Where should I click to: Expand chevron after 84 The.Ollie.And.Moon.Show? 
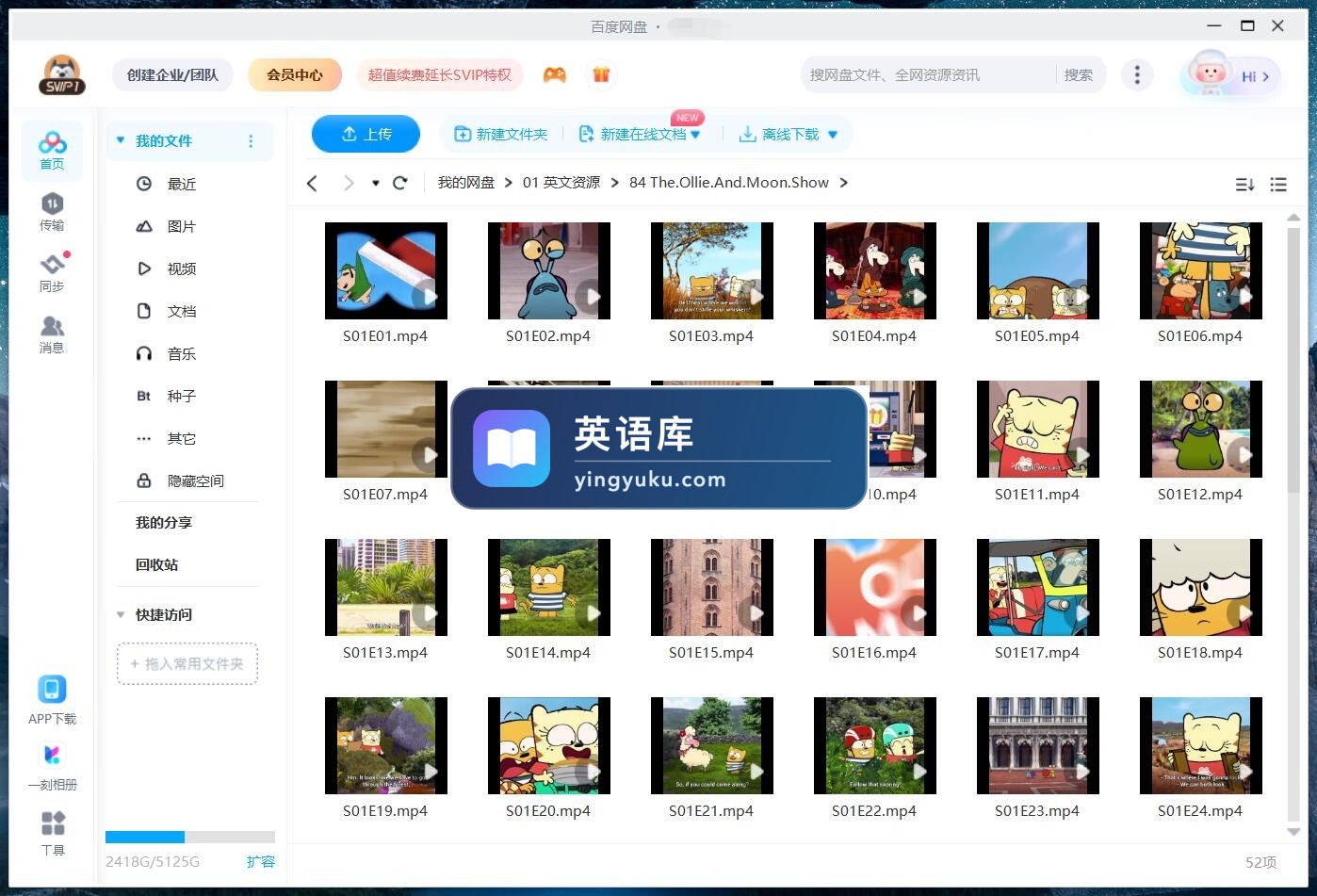(x=843, y=183)
